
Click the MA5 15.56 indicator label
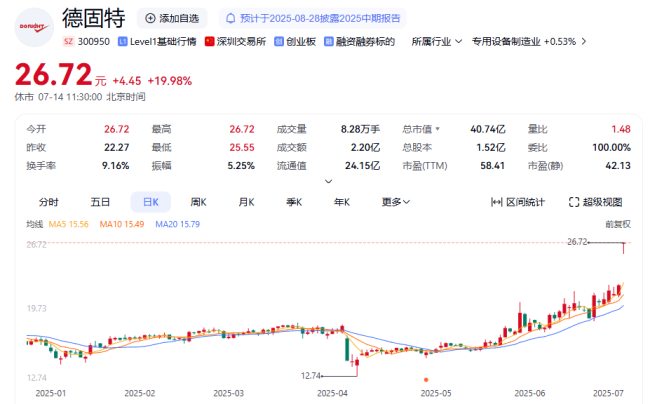69,224
